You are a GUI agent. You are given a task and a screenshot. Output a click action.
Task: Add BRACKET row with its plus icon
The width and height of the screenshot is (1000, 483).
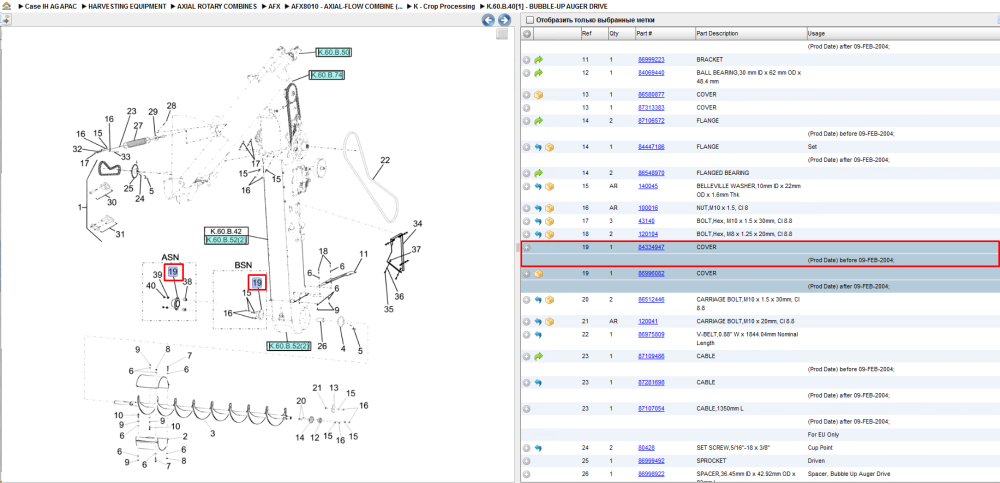coord(527,59)
